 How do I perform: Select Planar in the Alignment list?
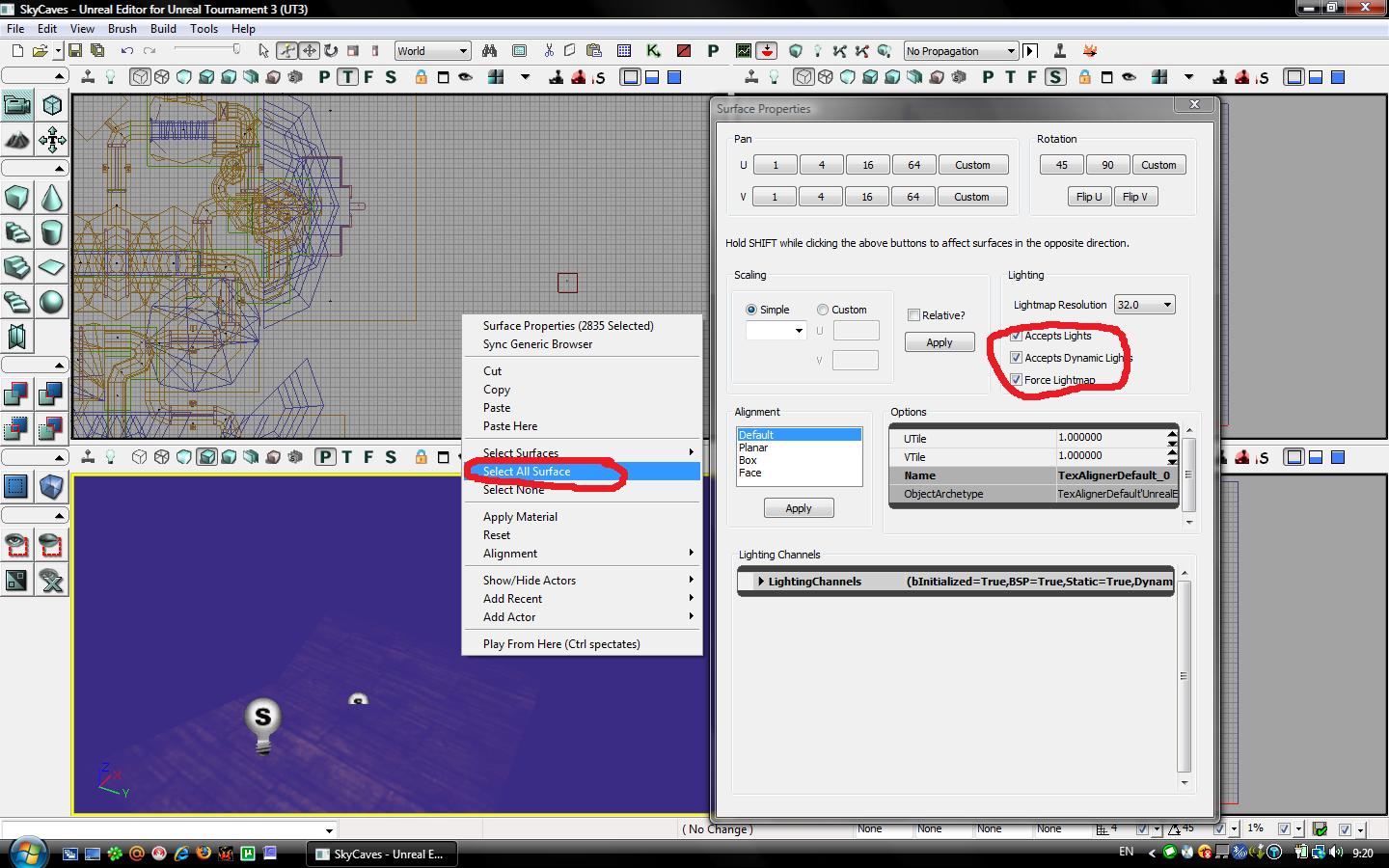click(753, 448)
